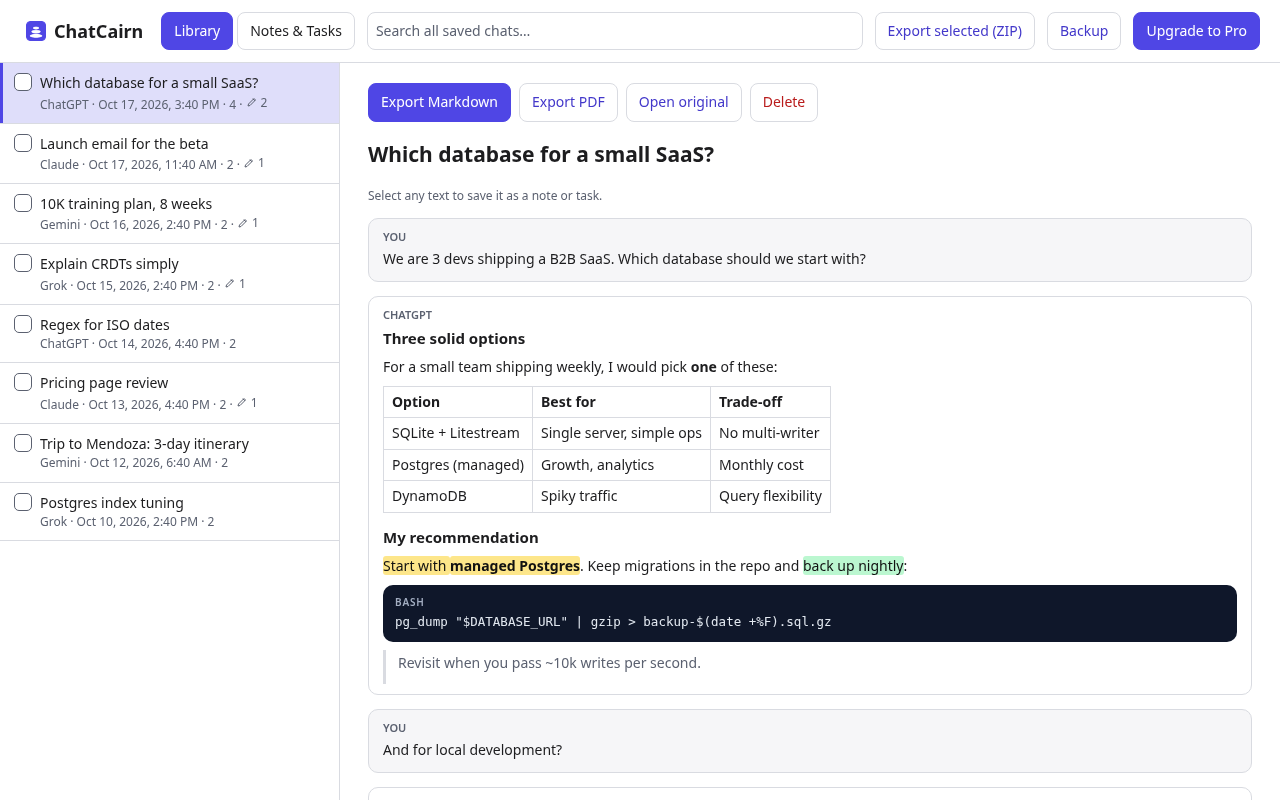The height and width of the screenshot is (800, 1280).
Task: Click the pencil notes icon on "Launch email for the beta" row
Action: (249, 162)
